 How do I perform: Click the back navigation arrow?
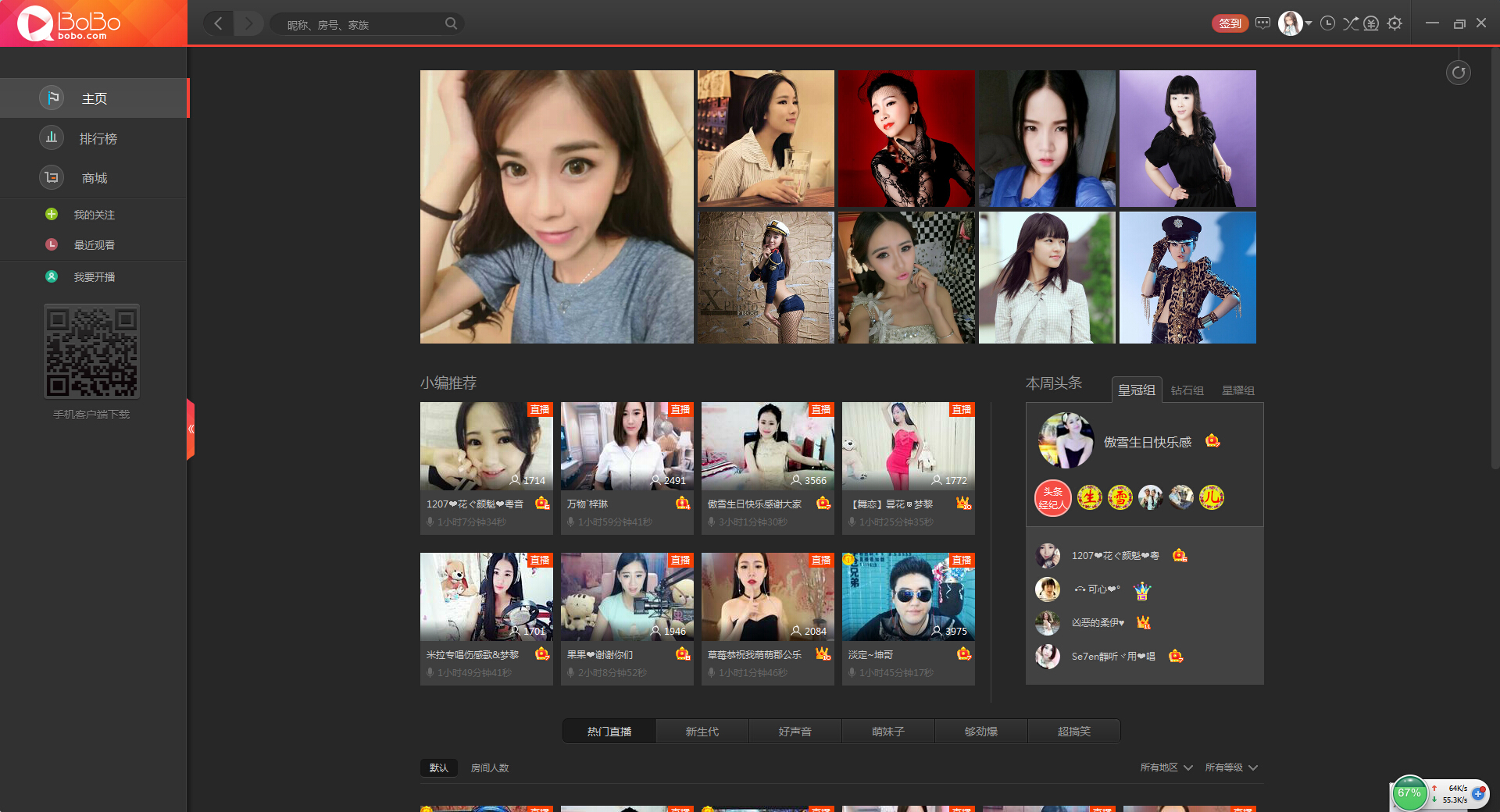219,23
